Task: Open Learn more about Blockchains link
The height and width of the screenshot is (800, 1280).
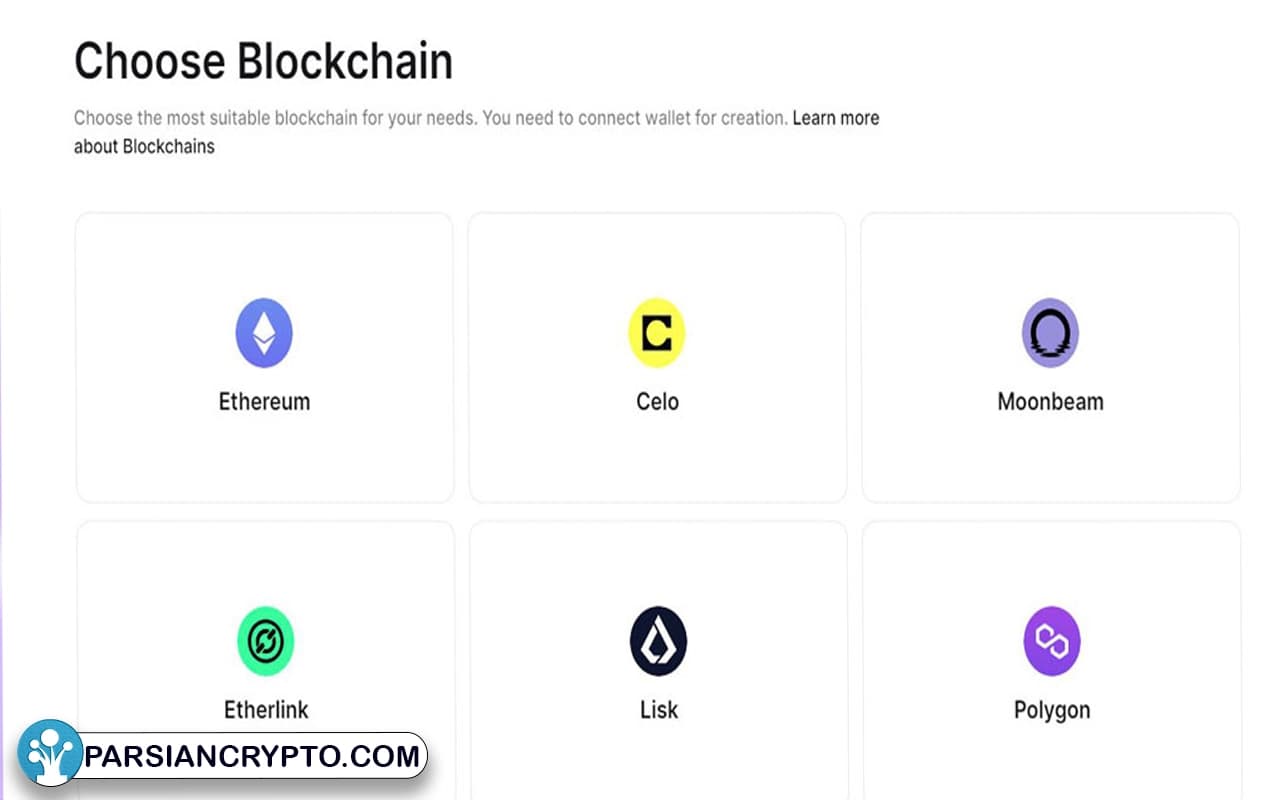Action: click(x=477, y=132)
